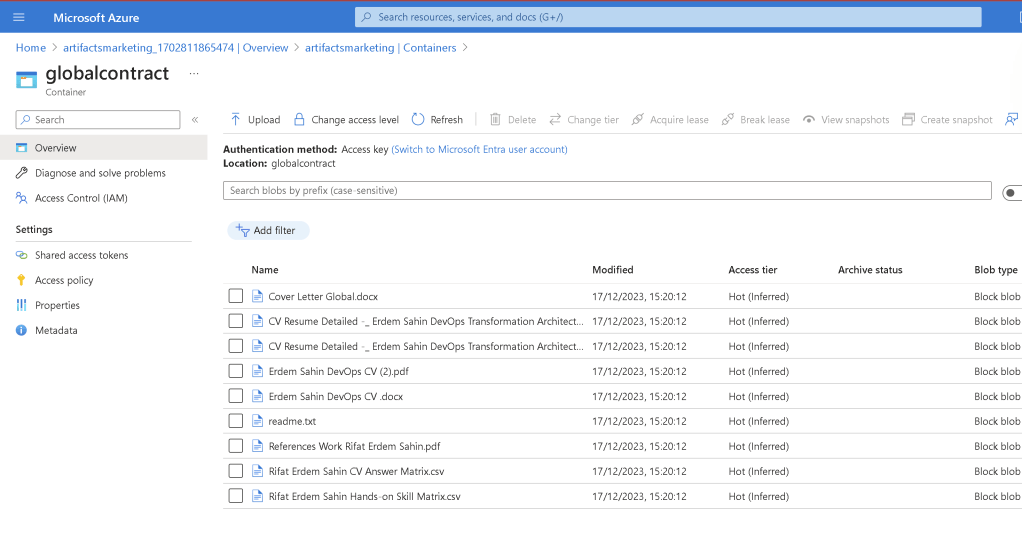Focus the sidebar Search box
Image resolution: width=1022 pixels, height=539 pixels.
(98, 120)
